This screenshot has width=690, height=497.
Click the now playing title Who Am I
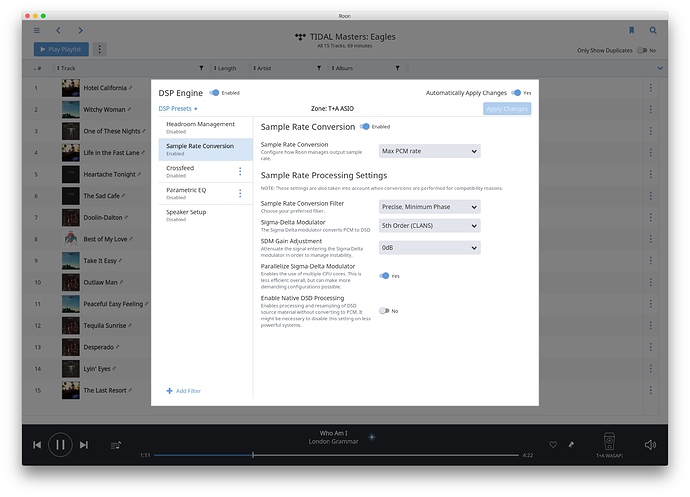coord(334,433)
